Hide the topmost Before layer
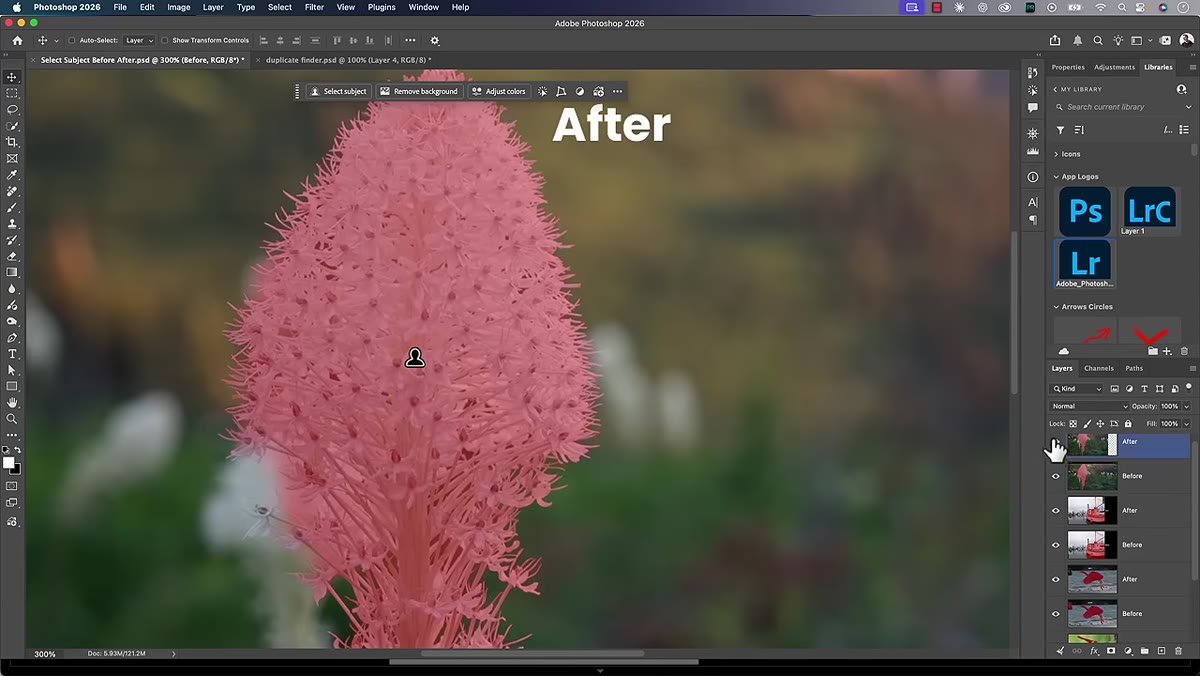This screenshot has height=676, width=1200. coord(1056,476)
